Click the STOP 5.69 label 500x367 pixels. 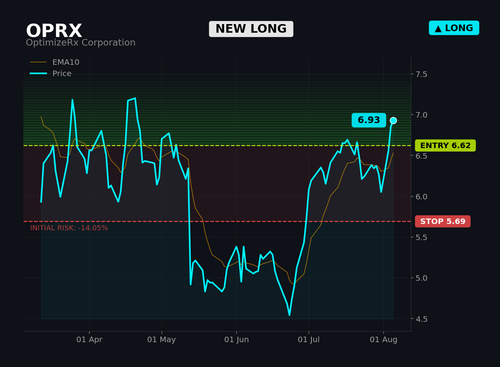click(x=443, y=221)
